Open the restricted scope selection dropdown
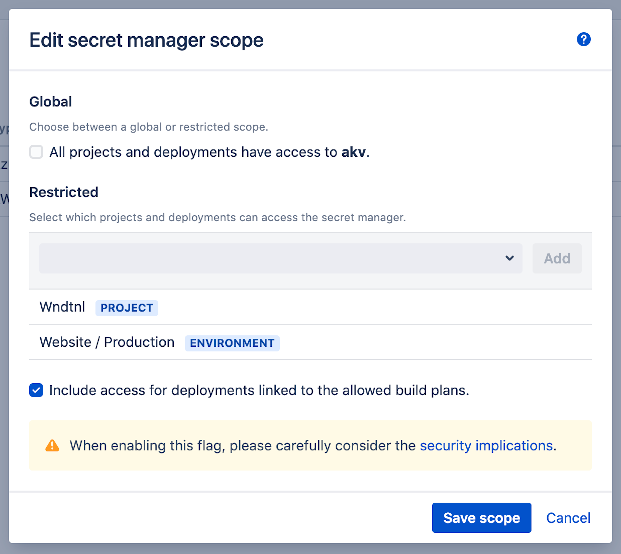Screen dimensions: 621x554 [x=280, y=258]
